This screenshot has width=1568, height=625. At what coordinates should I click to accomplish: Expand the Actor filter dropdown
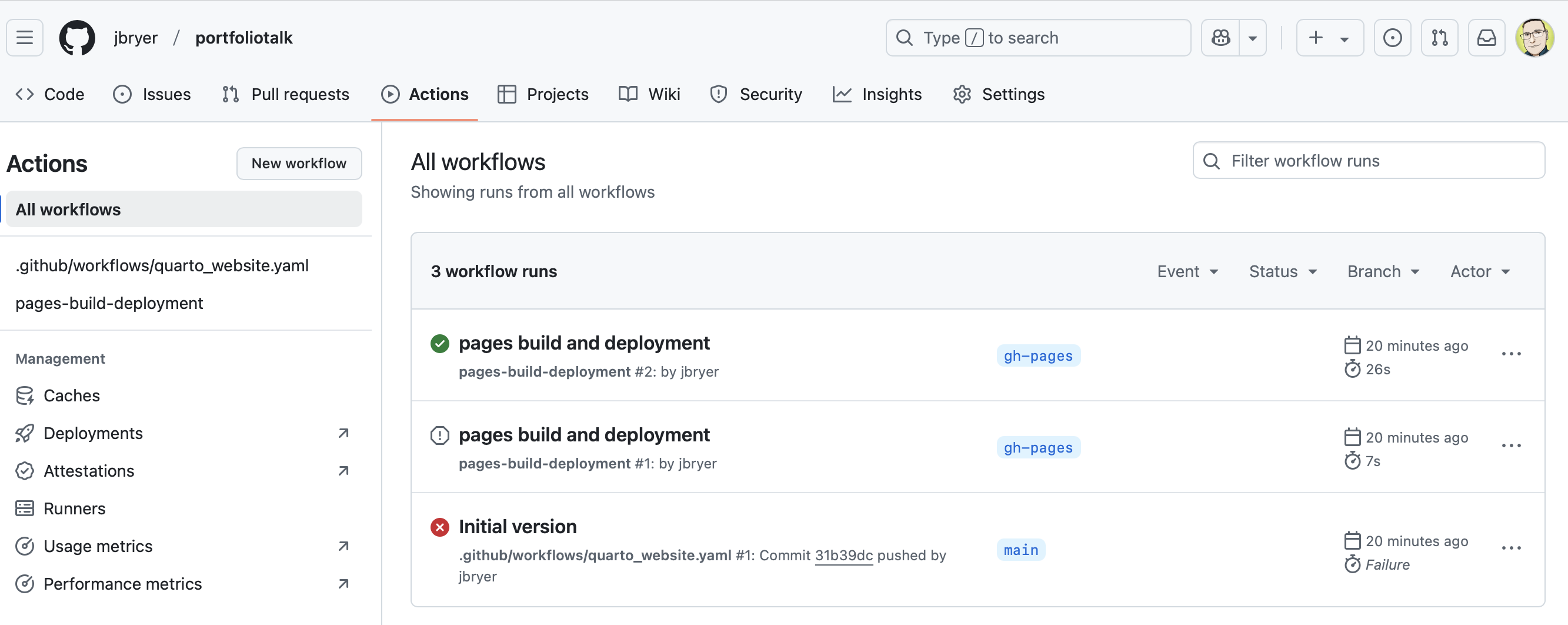point(1480,271)
